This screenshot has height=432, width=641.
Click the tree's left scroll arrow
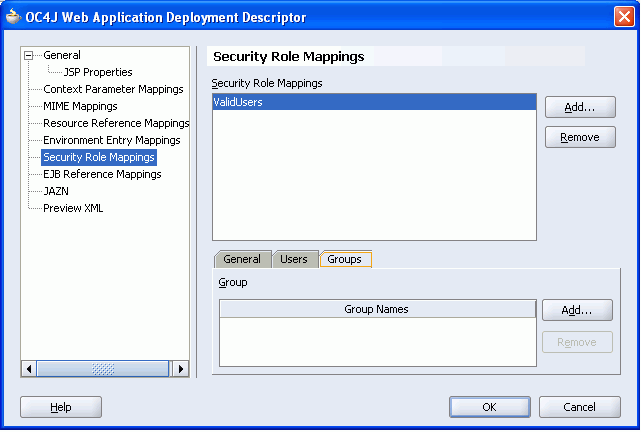(x=29, y=369)
